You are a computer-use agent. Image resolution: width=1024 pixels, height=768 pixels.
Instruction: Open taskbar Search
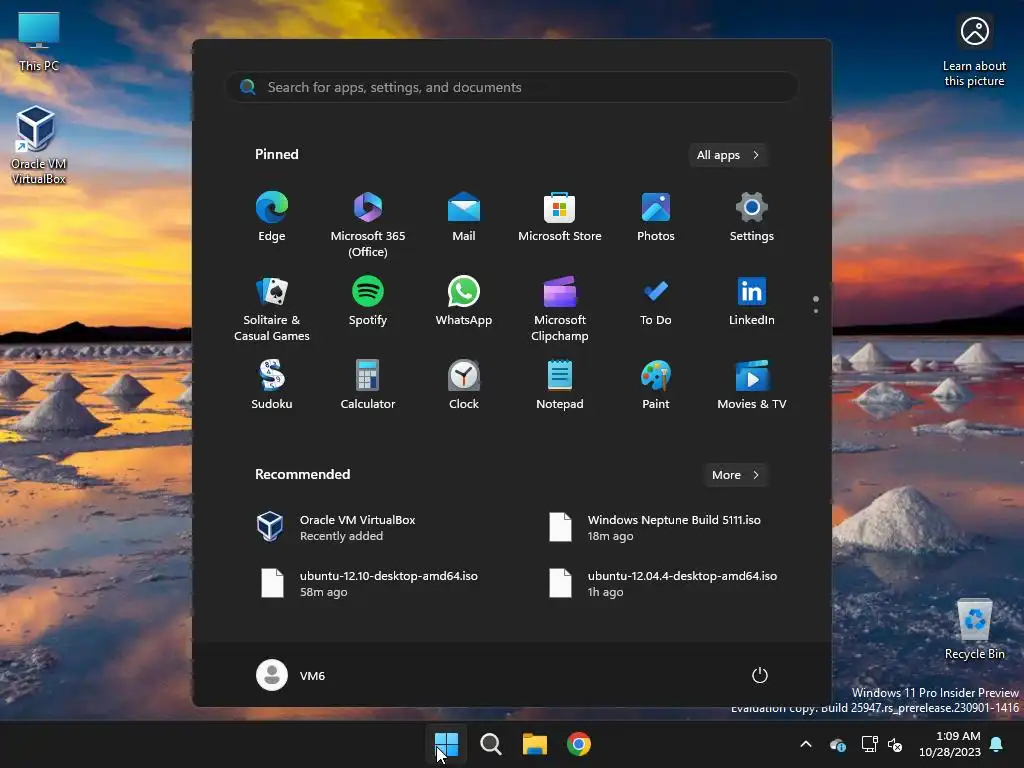(490, 744)
